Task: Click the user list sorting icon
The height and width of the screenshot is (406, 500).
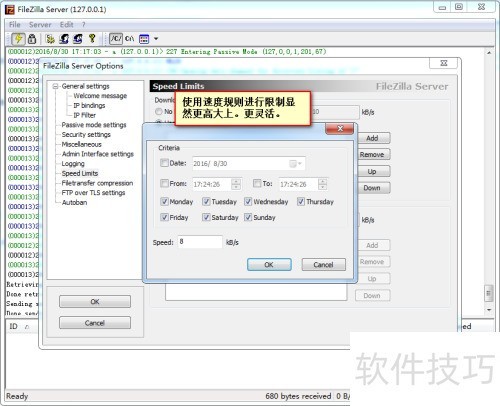Action: (x=144, y=39)
